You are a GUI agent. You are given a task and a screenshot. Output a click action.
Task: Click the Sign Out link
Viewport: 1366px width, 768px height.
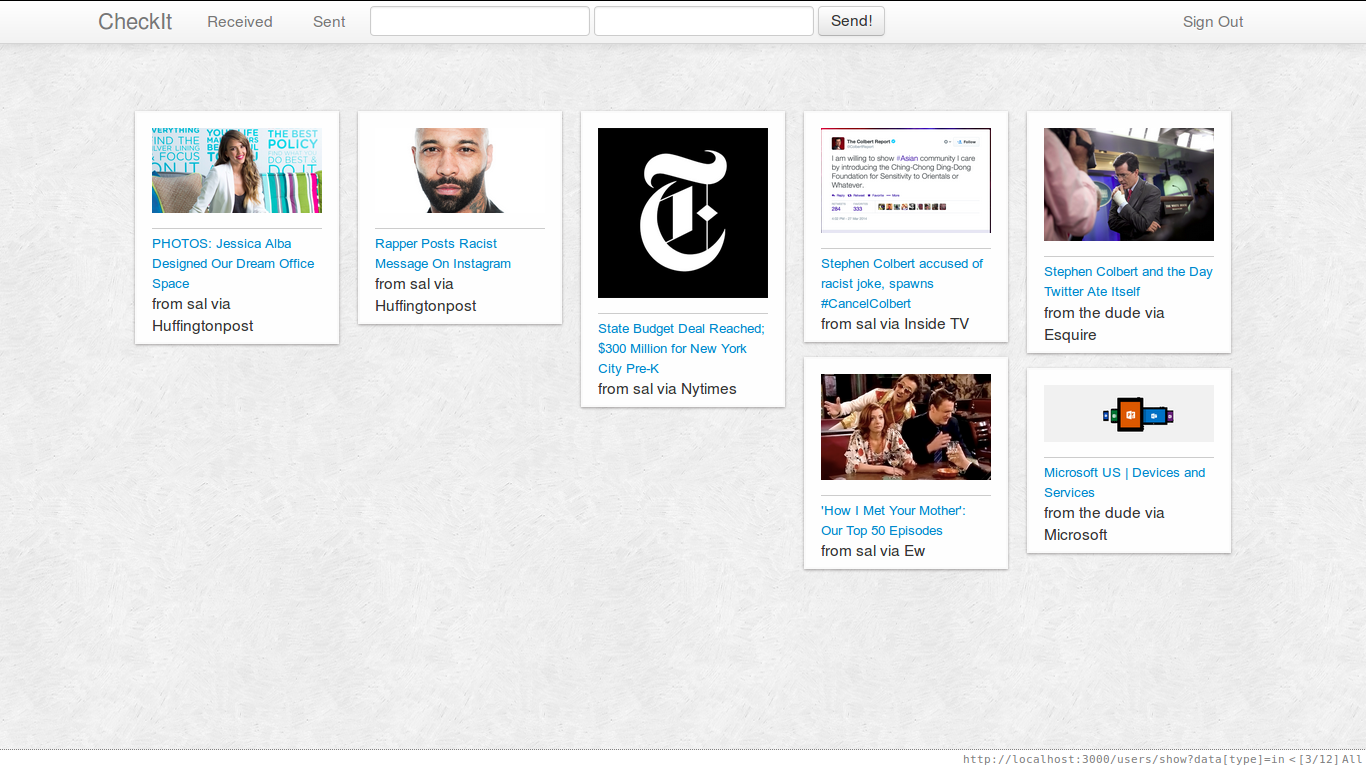tap(1213, 22)
